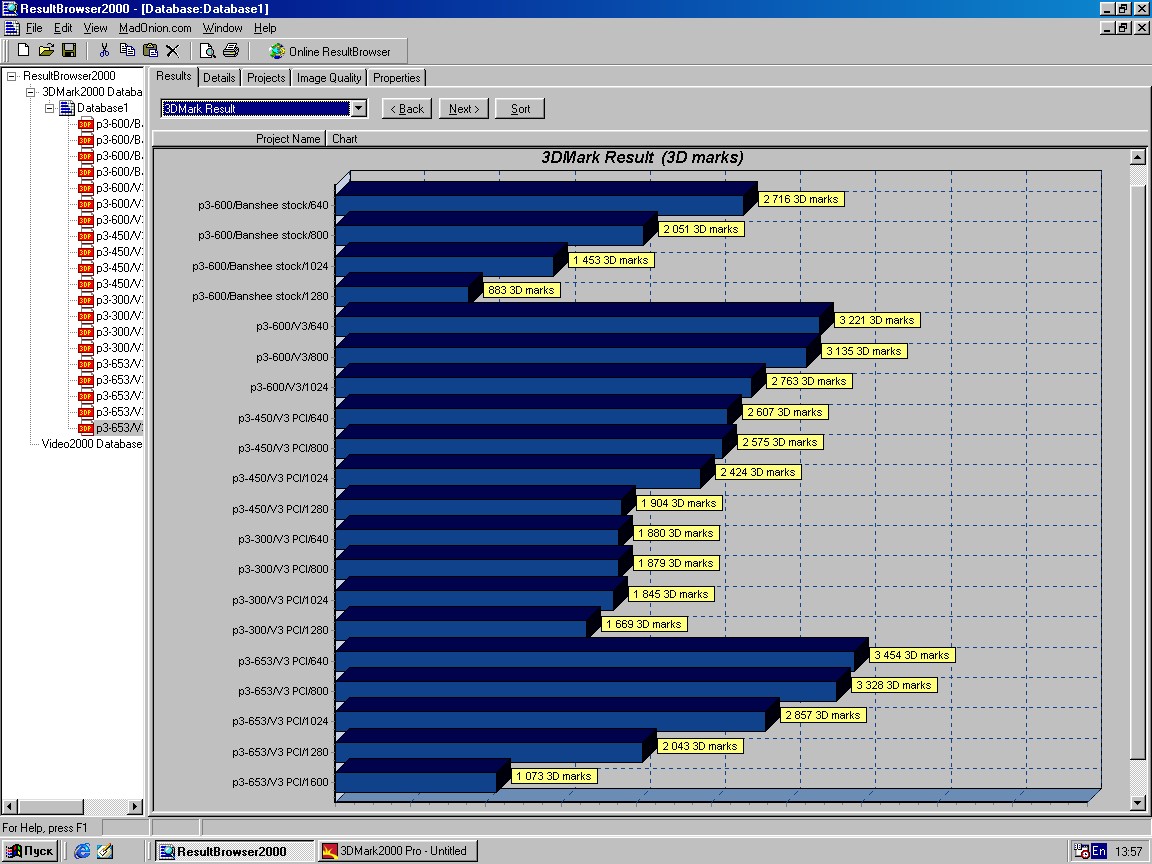Image resolution: width=1152 pixels, height=864 pixels.
Task: Click the Copy toolbar icon
Action: point(128,51)
